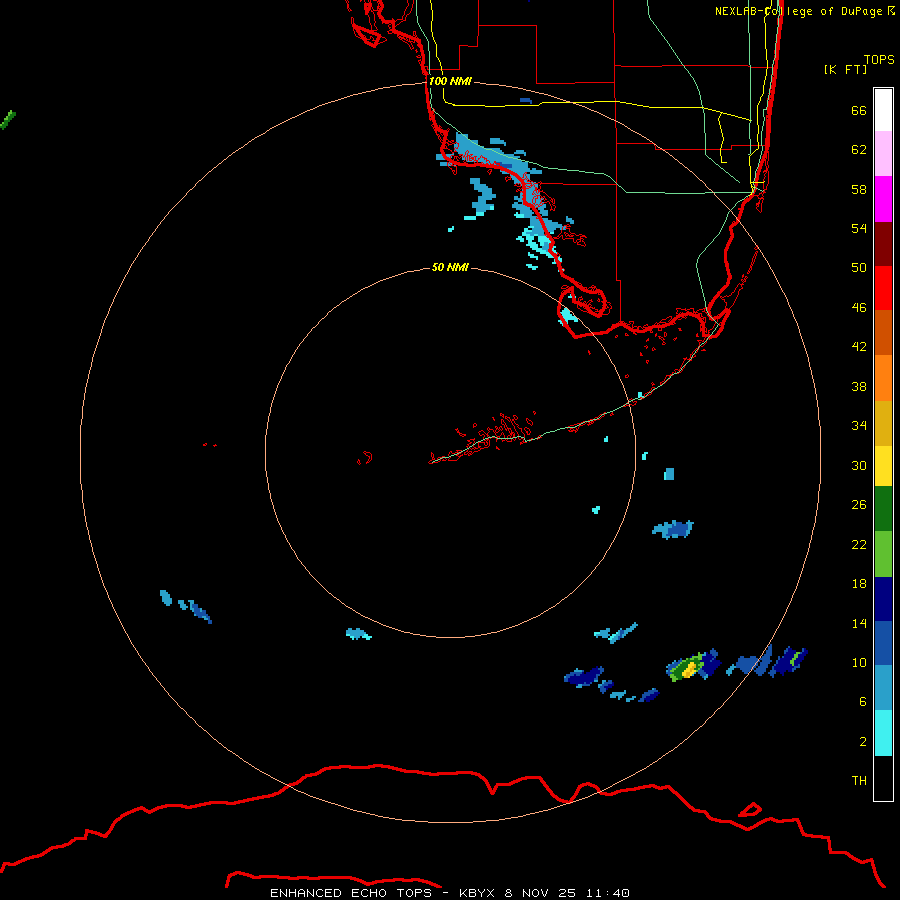This screenshot has width=900, height=900.
Task: Click the 54 legend value
Action: [x=859, y=228]
